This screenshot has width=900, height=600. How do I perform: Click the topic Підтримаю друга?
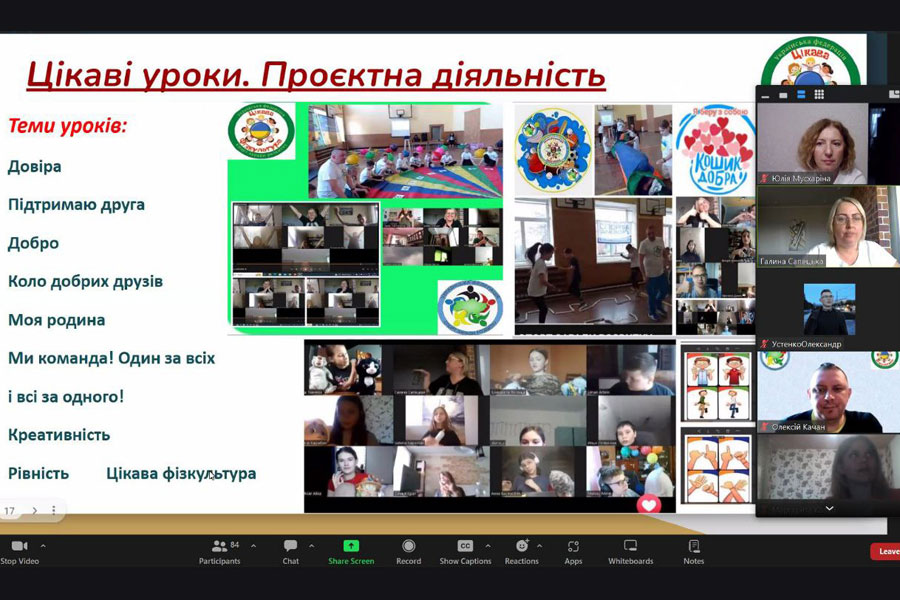click(76, 205)
